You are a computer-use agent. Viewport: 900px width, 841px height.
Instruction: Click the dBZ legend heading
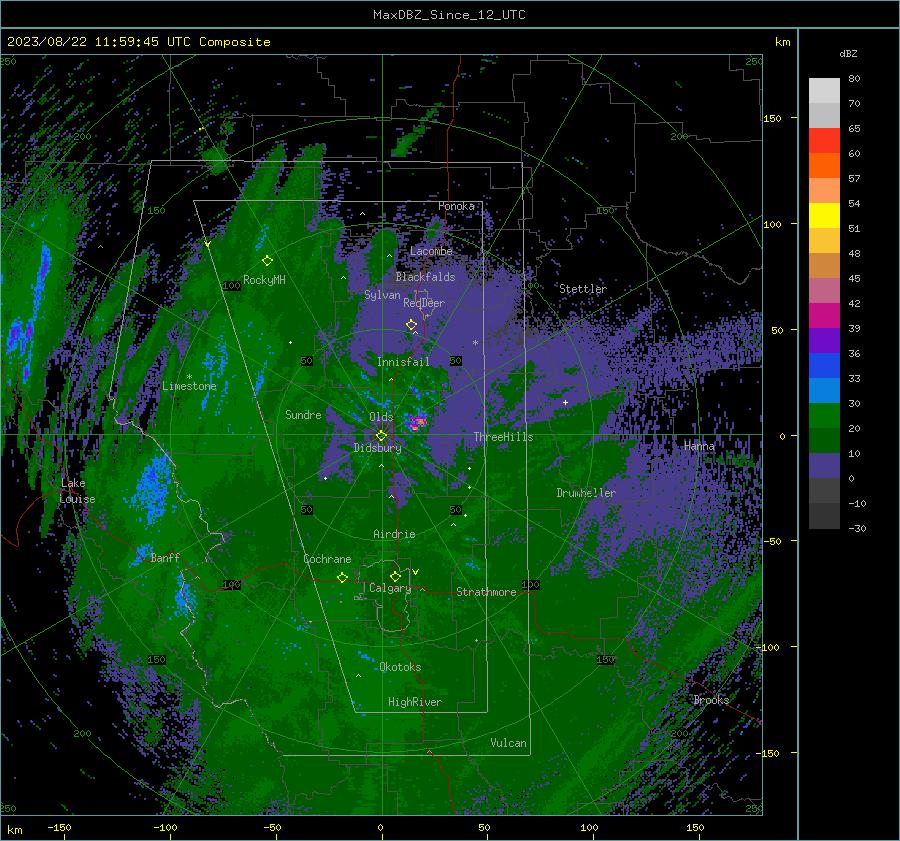(848, 53)
